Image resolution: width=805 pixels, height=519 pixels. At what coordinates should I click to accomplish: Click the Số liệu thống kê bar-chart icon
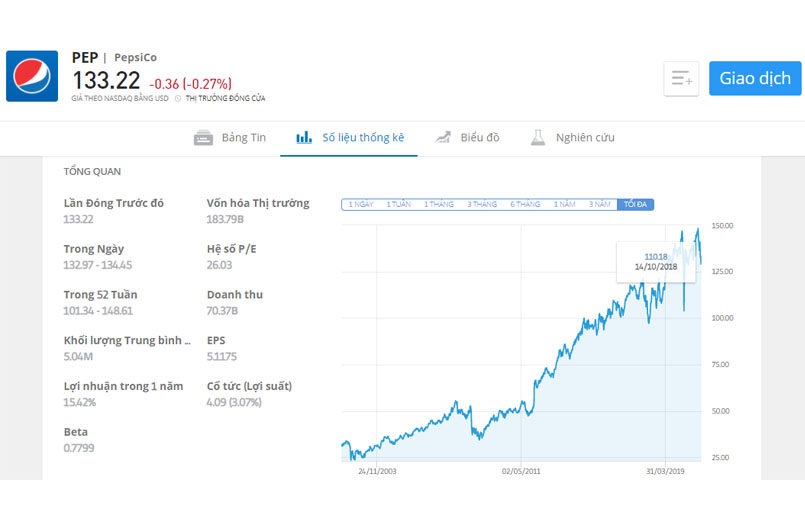(x=304, y=137)
